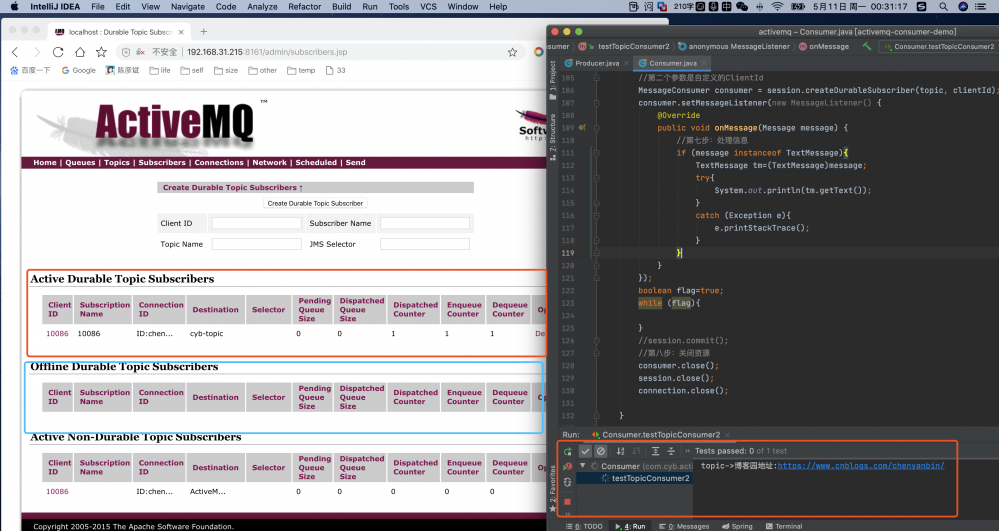
Task: Open the Structure tool window sidebar
Action: point(552,135)
